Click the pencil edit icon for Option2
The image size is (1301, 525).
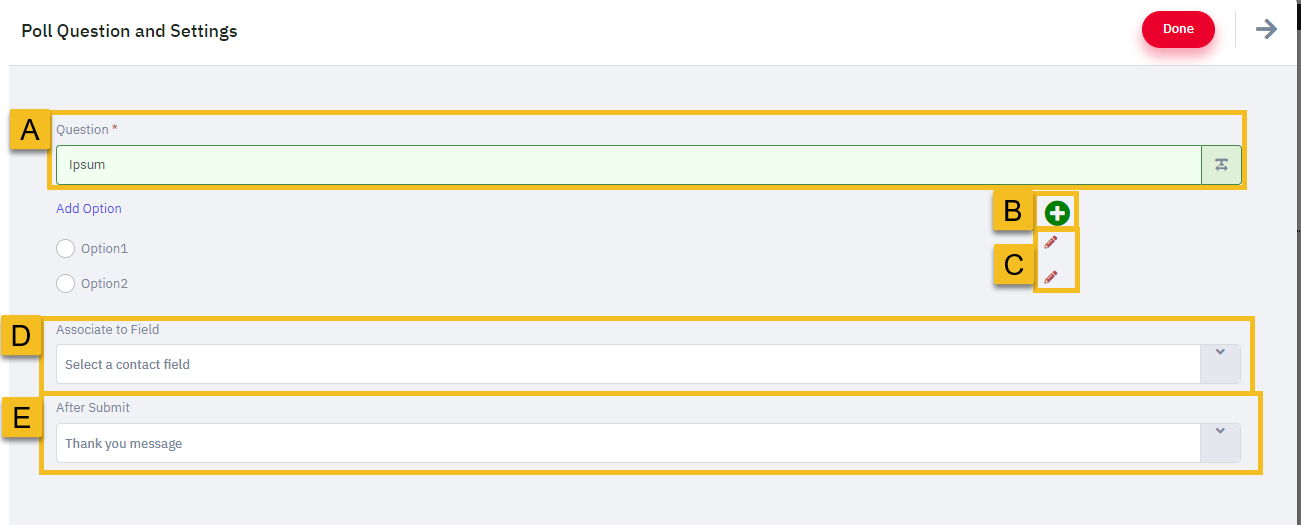(x=1050, y=277)
